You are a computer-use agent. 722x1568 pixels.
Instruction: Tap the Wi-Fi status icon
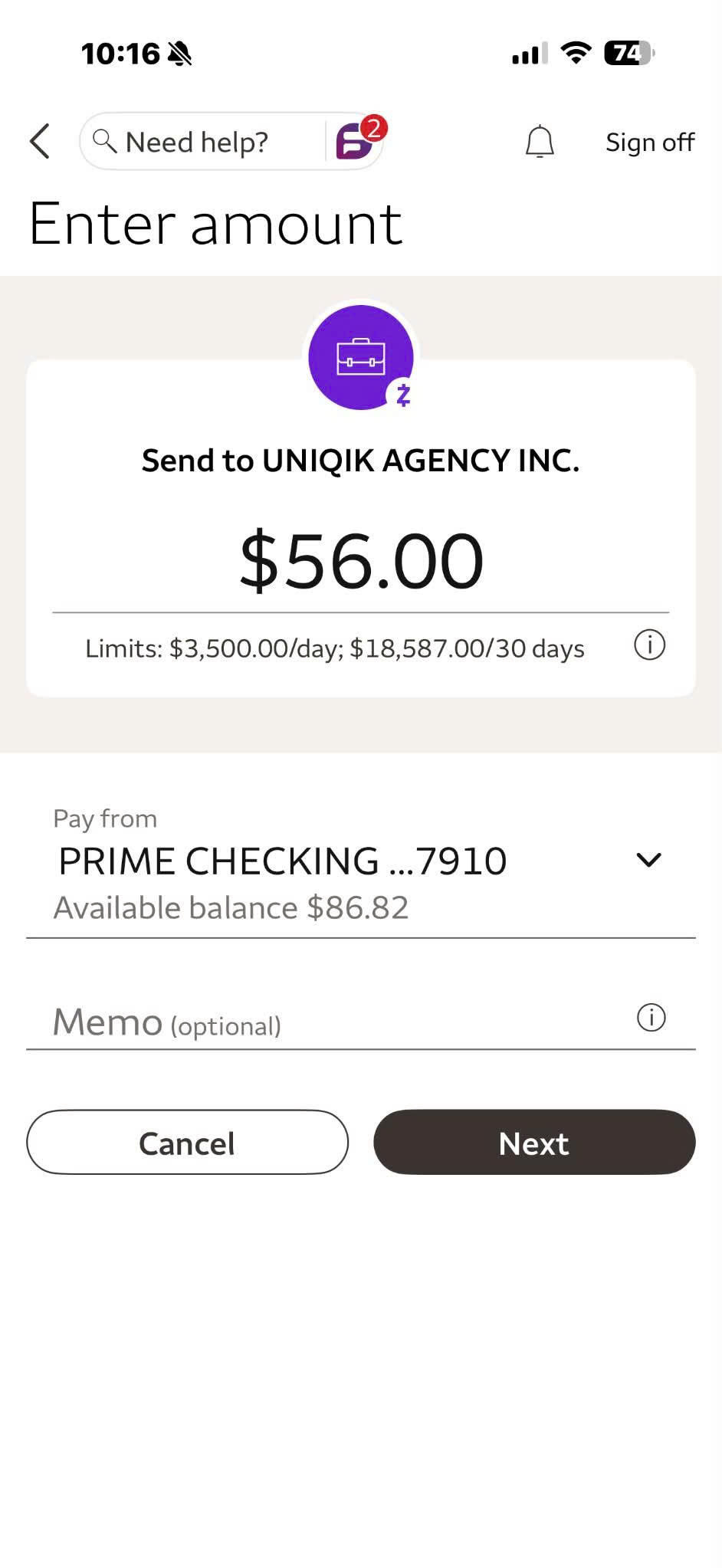576,53
